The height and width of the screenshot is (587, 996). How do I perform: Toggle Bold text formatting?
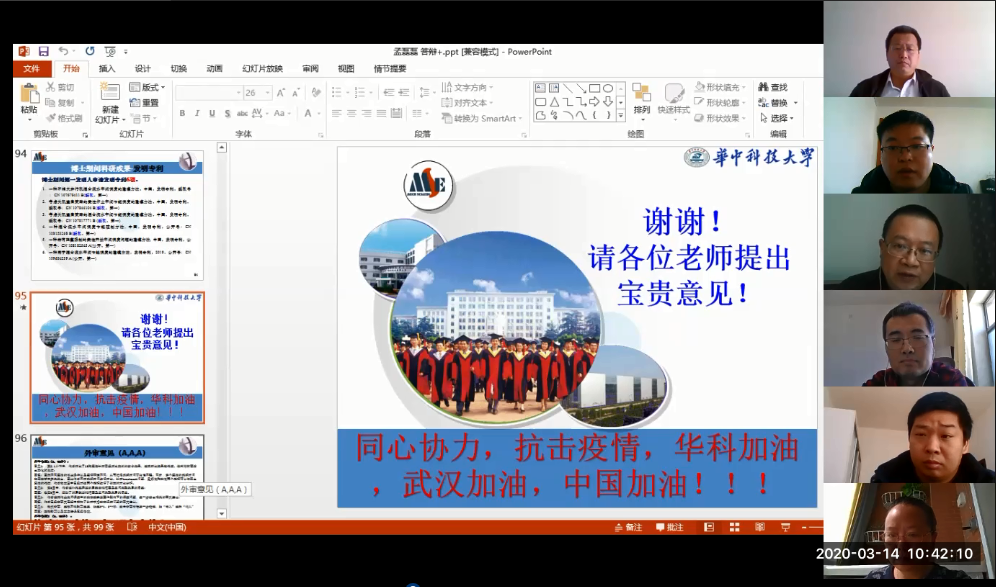tap(182, 114)
